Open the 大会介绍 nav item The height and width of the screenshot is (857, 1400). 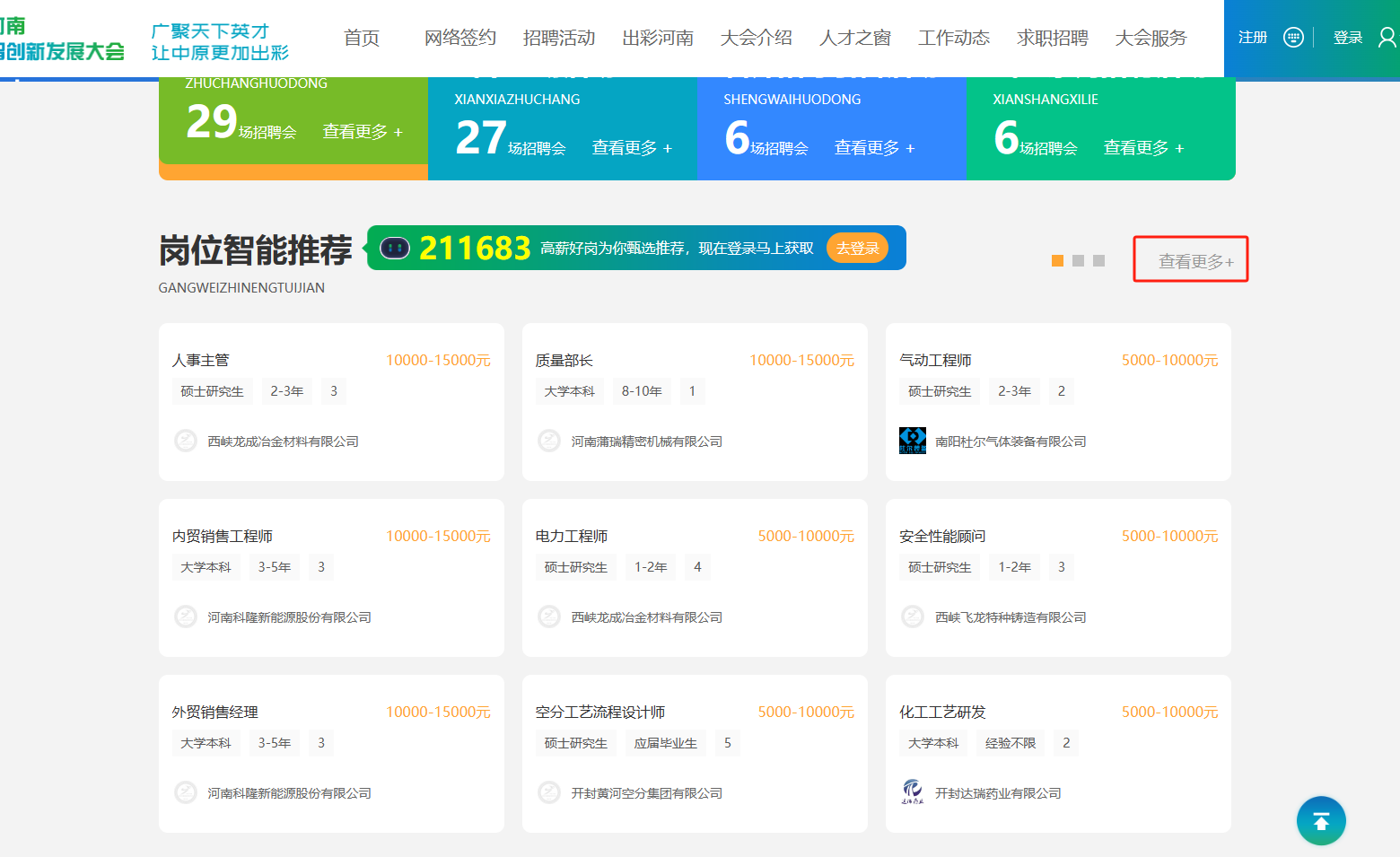757,38
